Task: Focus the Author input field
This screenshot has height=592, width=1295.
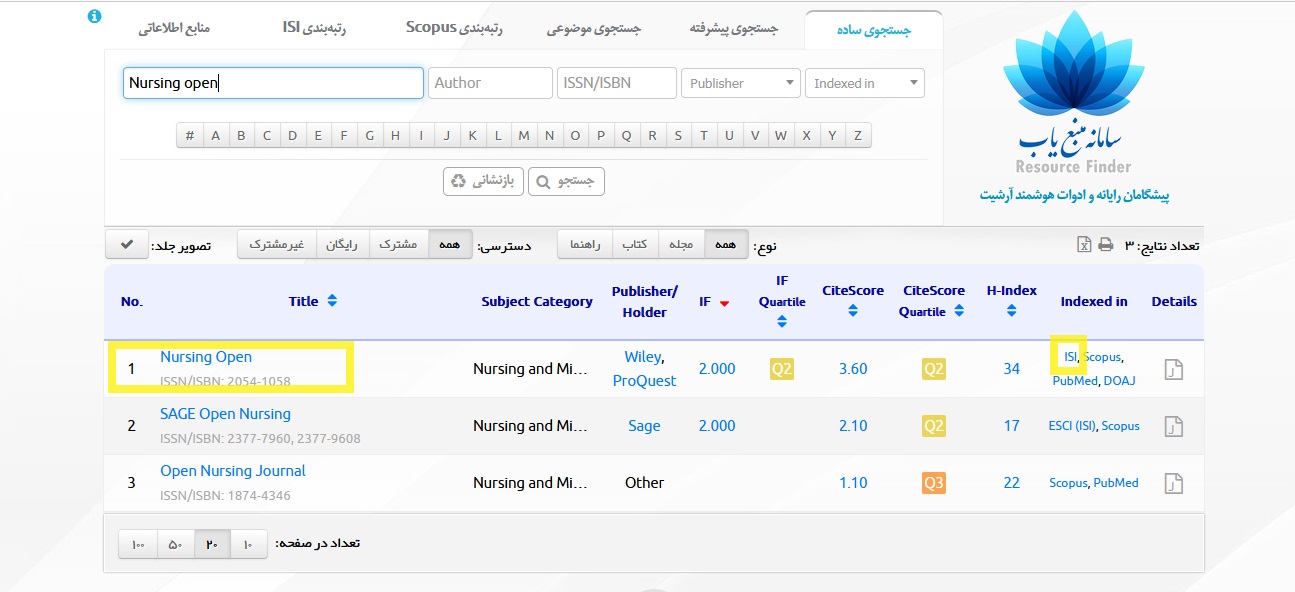Action: (x=490, y=83)
